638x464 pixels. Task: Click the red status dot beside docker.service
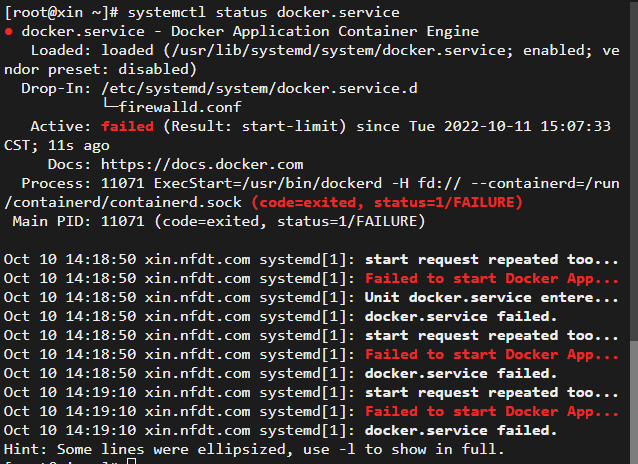9,32
